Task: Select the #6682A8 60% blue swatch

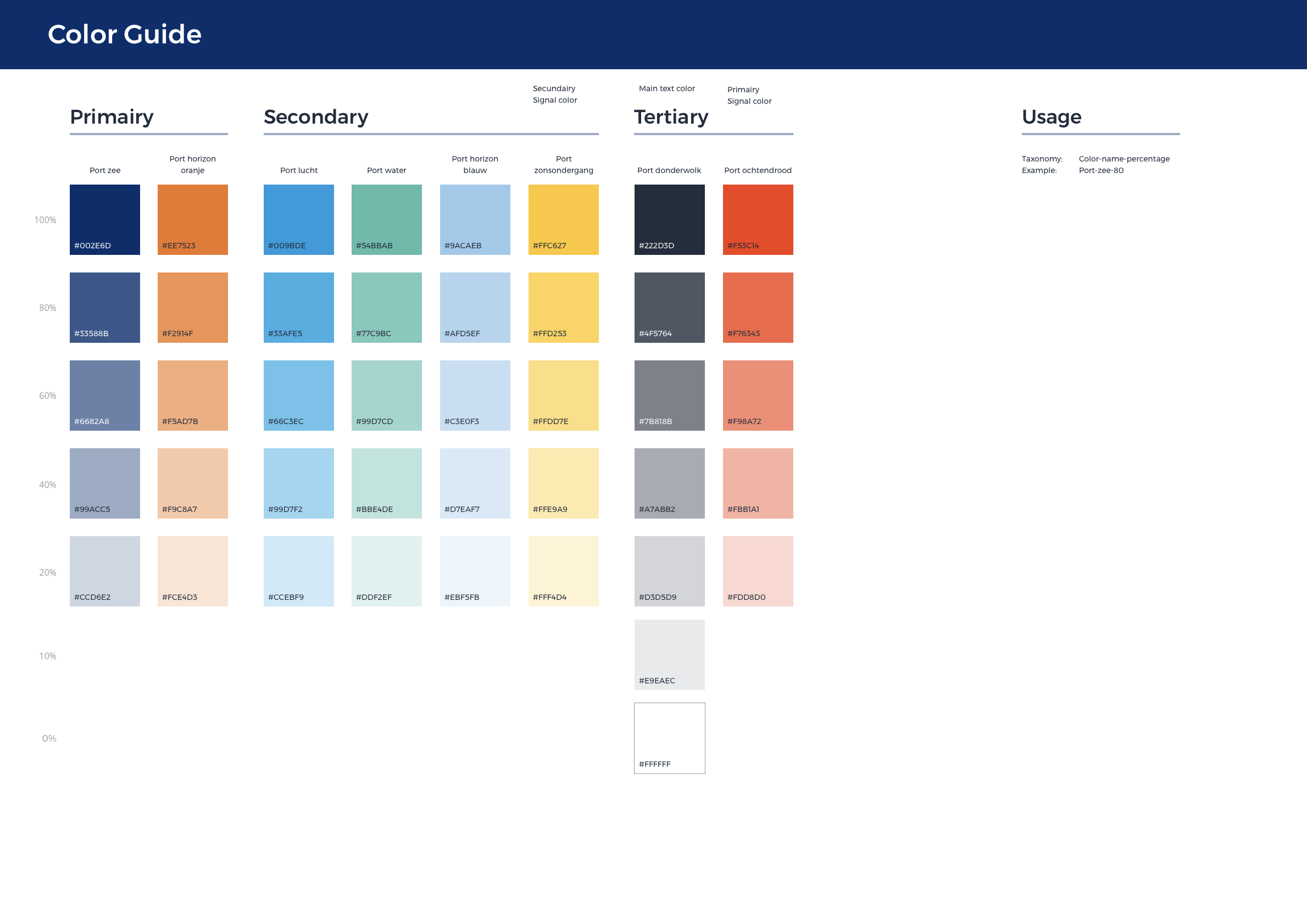Action: [105, 395]
